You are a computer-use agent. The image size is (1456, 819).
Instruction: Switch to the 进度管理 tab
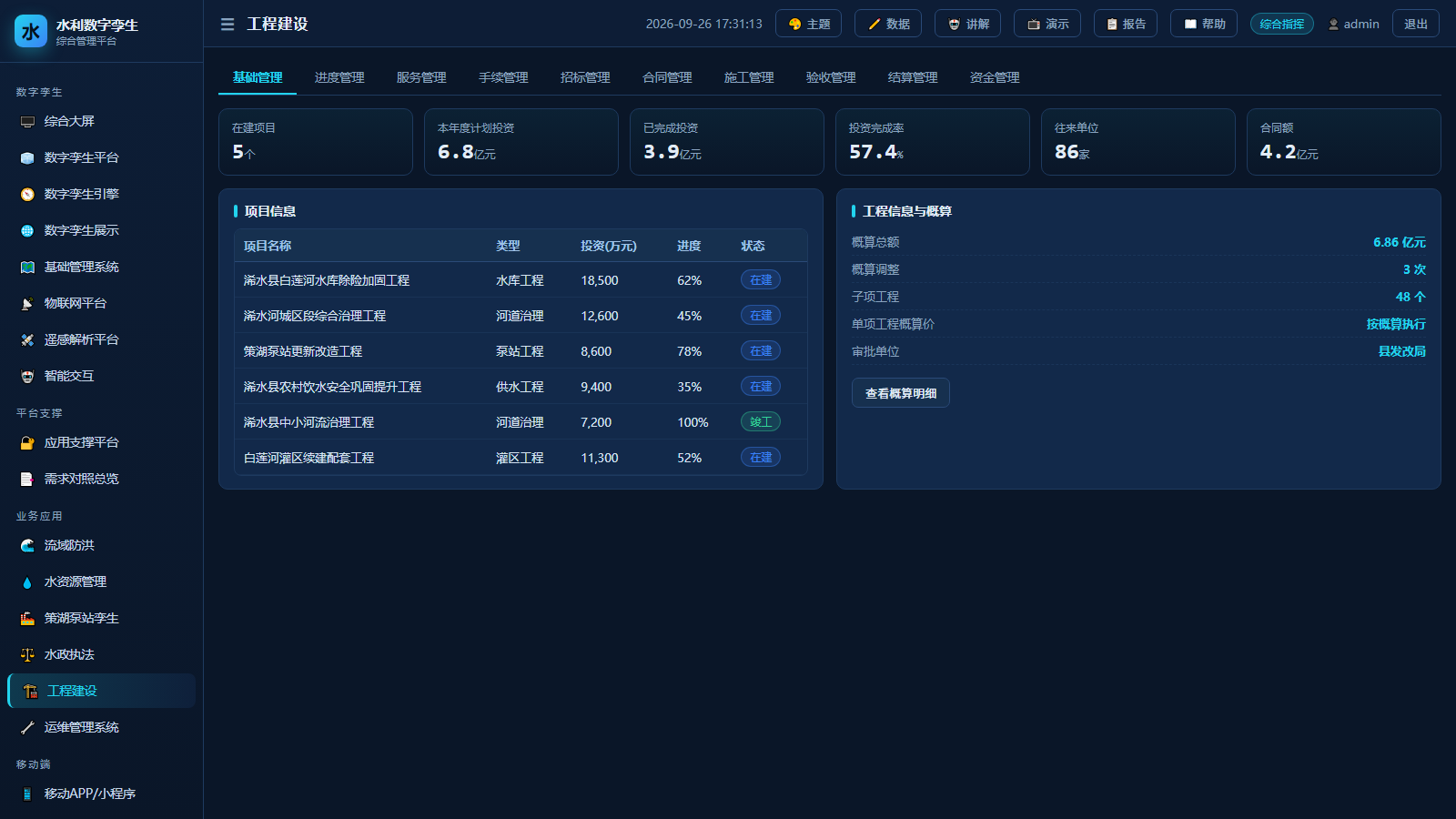pyautogui.click(x=339, y=77)
